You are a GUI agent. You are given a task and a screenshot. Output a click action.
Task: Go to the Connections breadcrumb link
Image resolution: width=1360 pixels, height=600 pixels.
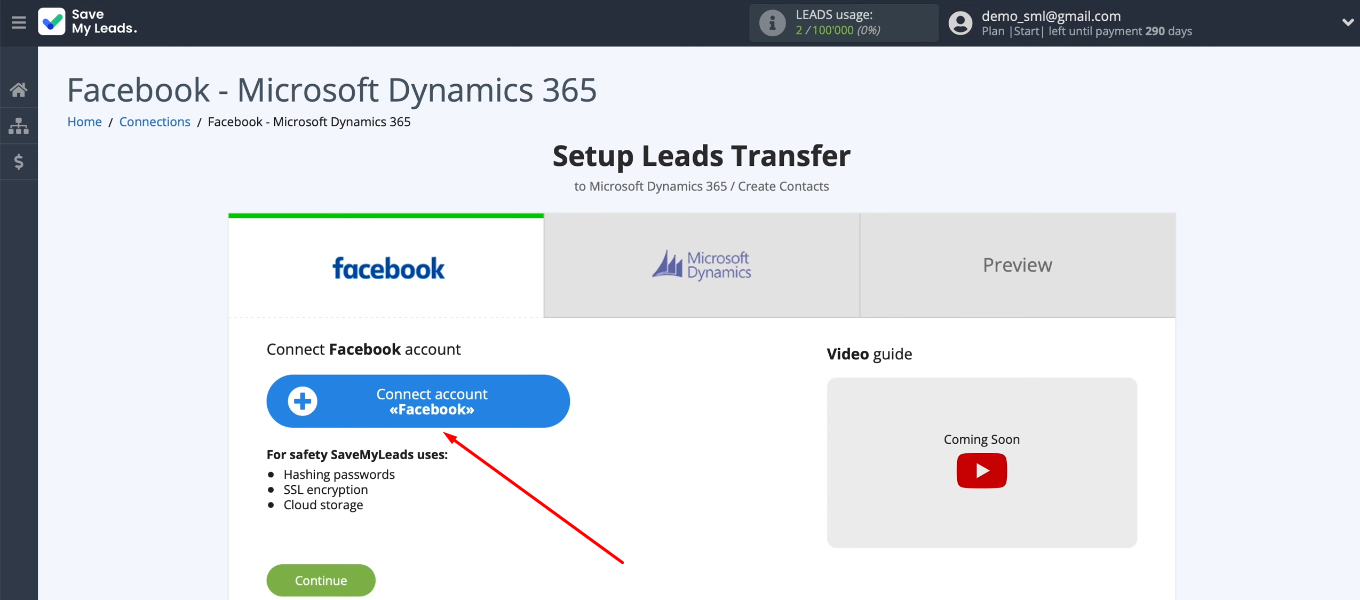click(155, 122)
